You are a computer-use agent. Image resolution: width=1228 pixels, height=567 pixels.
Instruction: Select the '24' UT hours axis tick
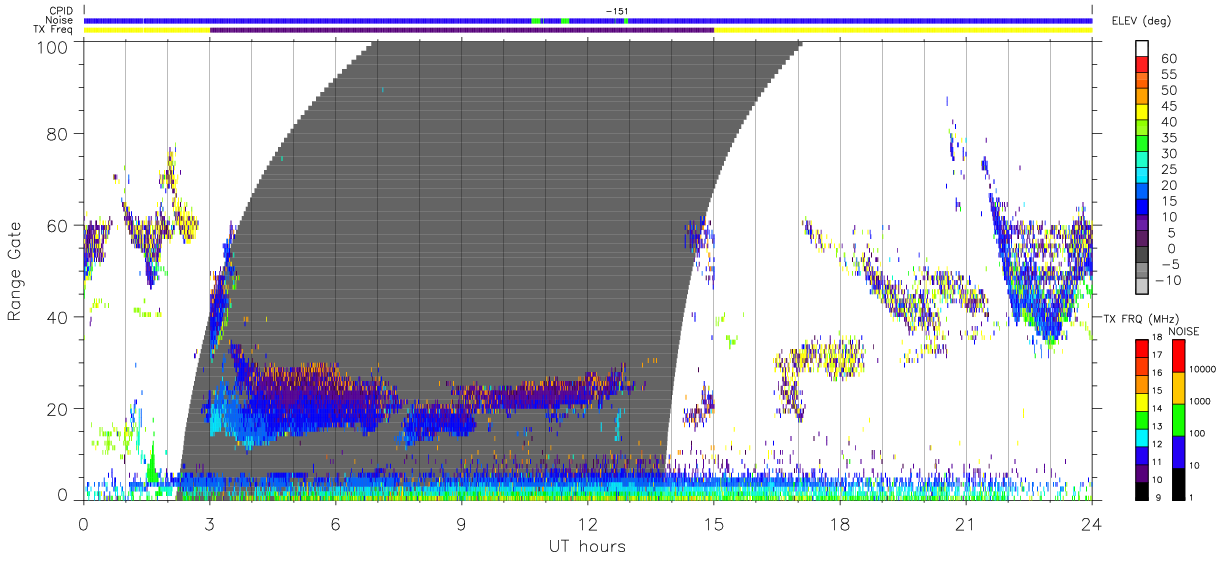pyautogui.click(x=1092, y=523)
